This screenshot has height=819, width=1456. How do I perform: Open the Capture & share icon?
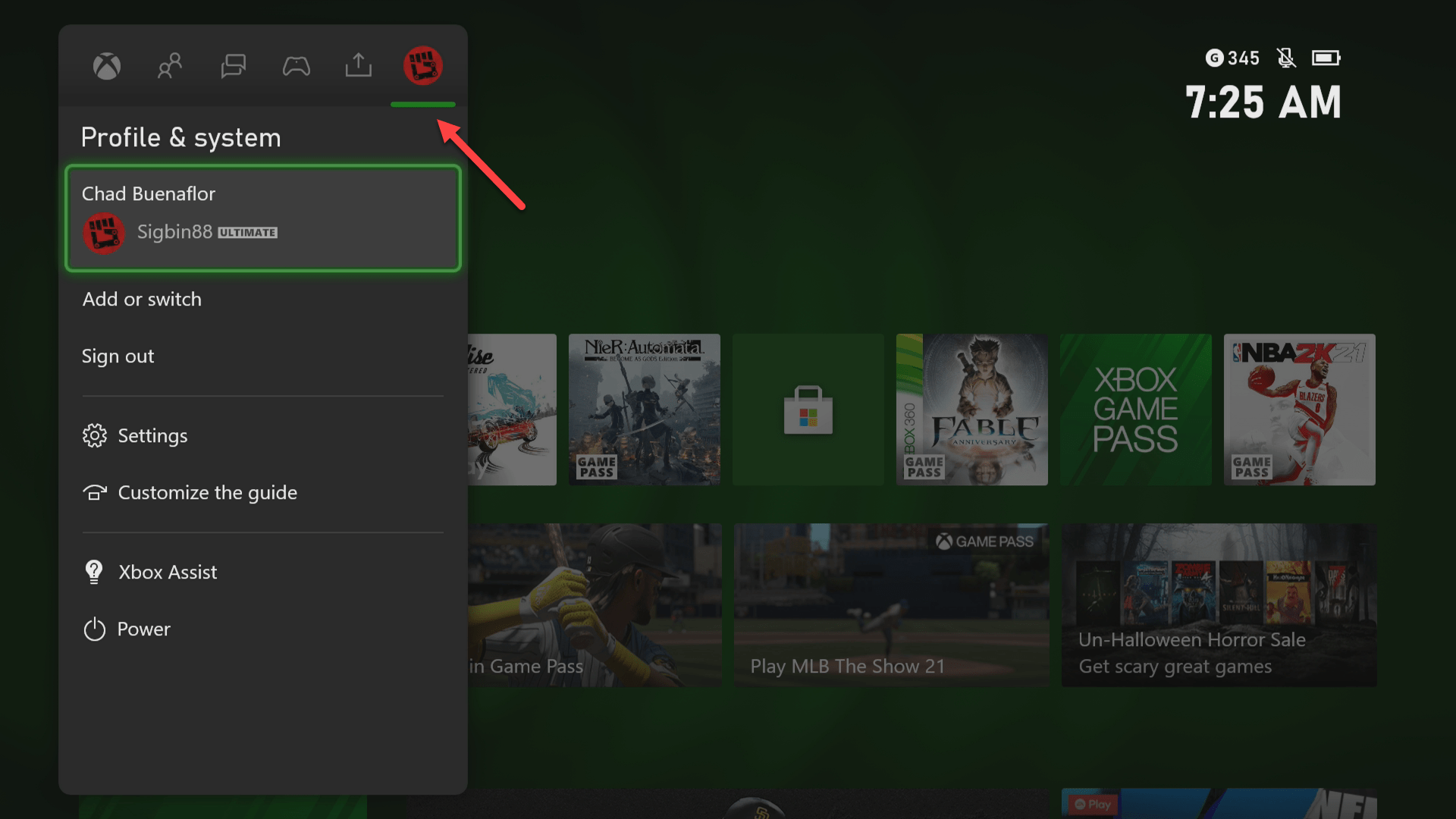click(x=357, y=66)
